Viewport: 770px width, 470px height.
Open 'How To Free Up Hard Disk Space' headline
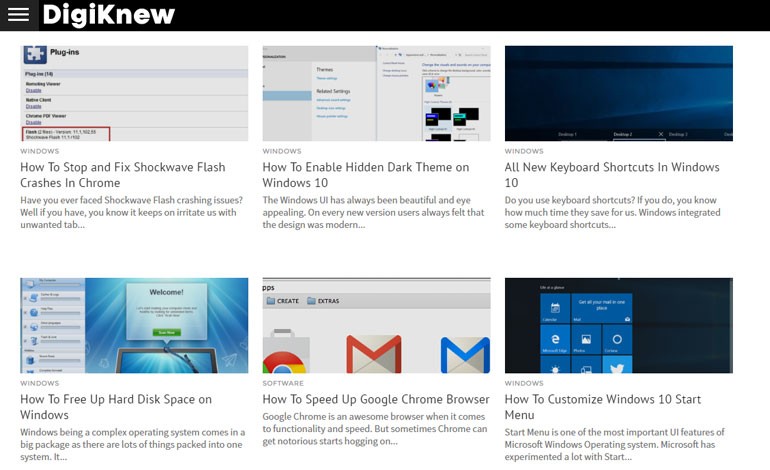tap(116, 407)
